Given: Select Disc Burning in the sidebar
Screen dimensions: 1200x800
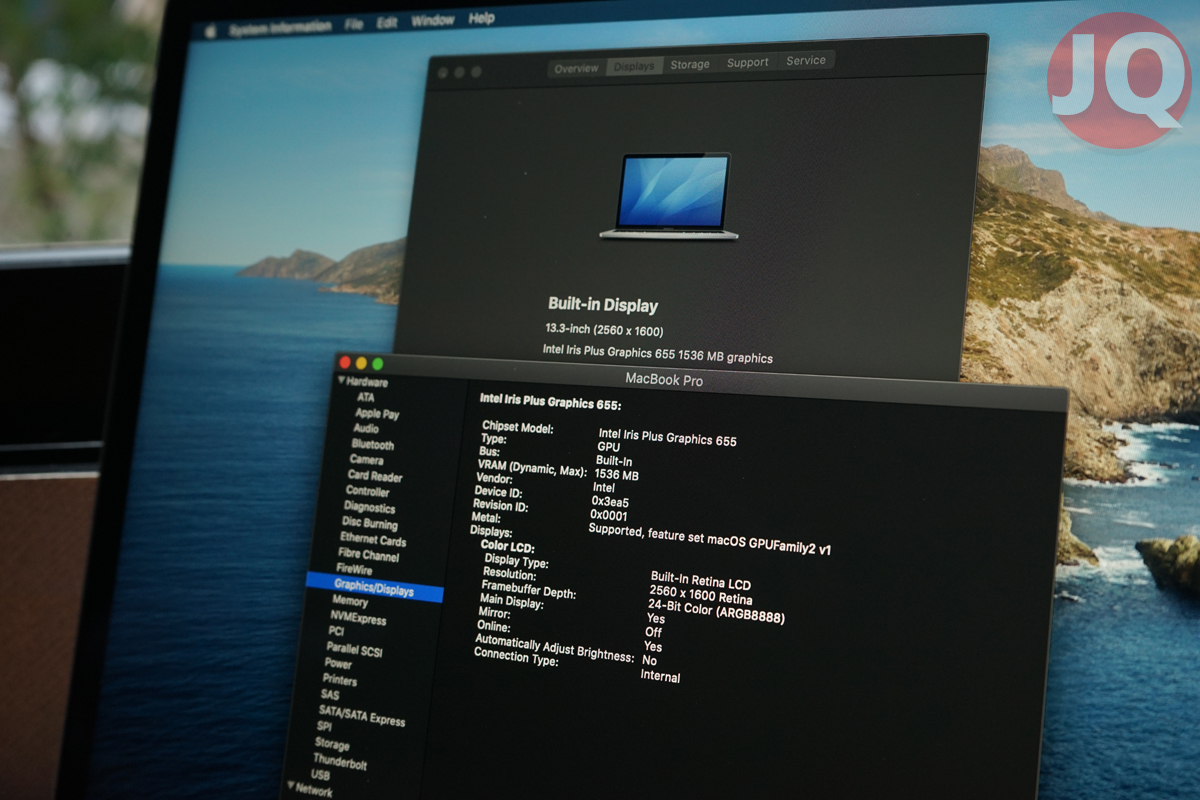Looking at the screenshot, I should point(369,524).
